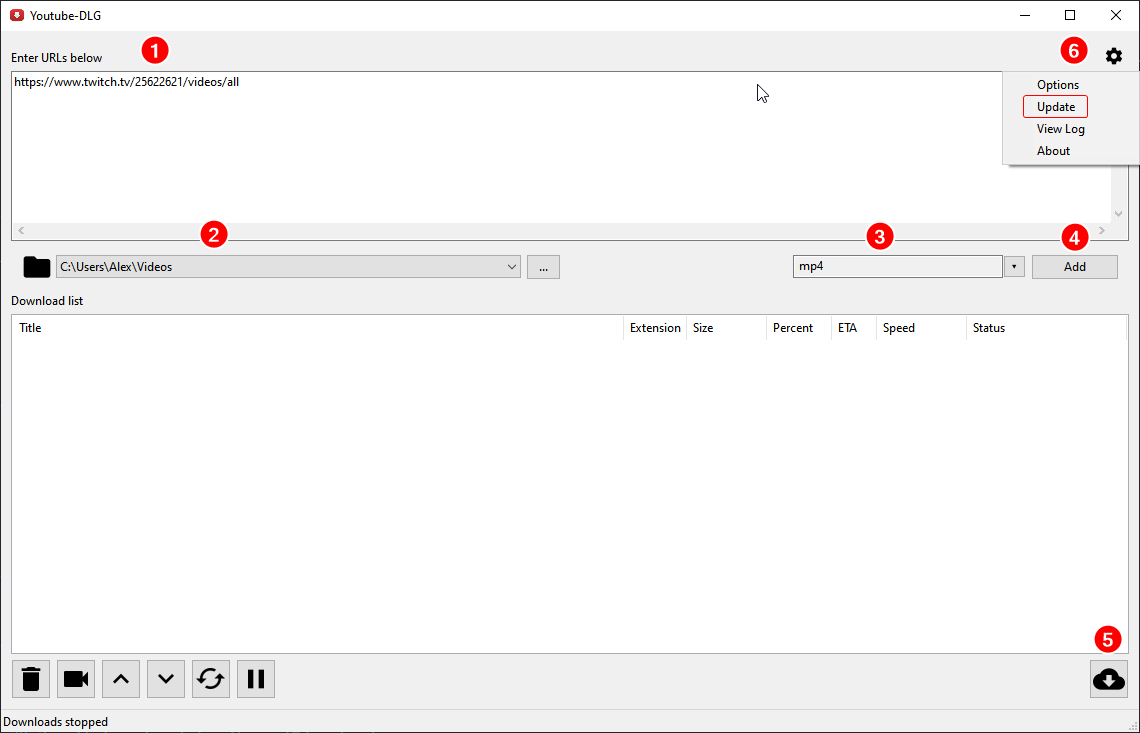This screenshot has width=1140, height=733.
Task: Sort by the Title column header
Action: [318, 328]
